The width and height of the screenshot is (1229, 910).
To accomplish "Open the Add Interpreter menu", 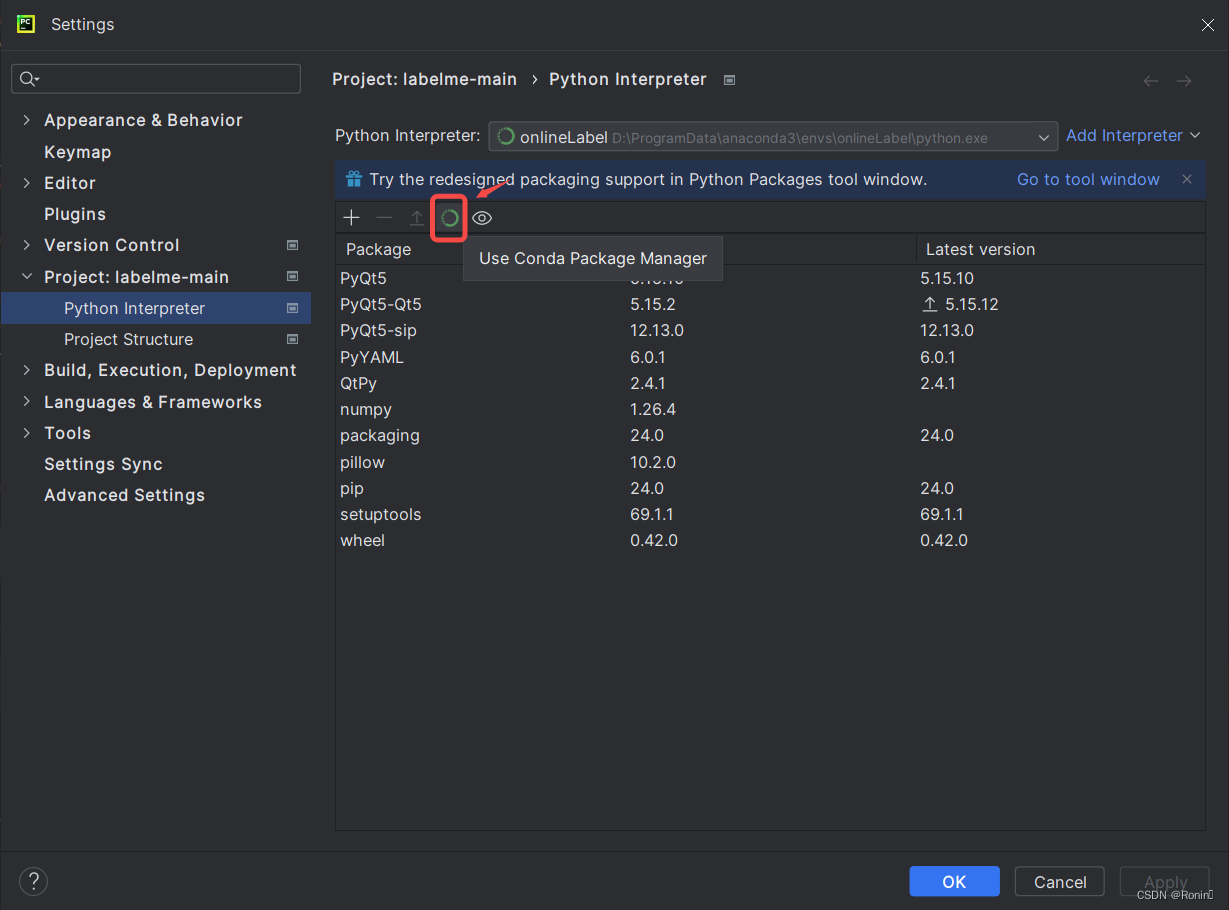I will (1133, 136).
